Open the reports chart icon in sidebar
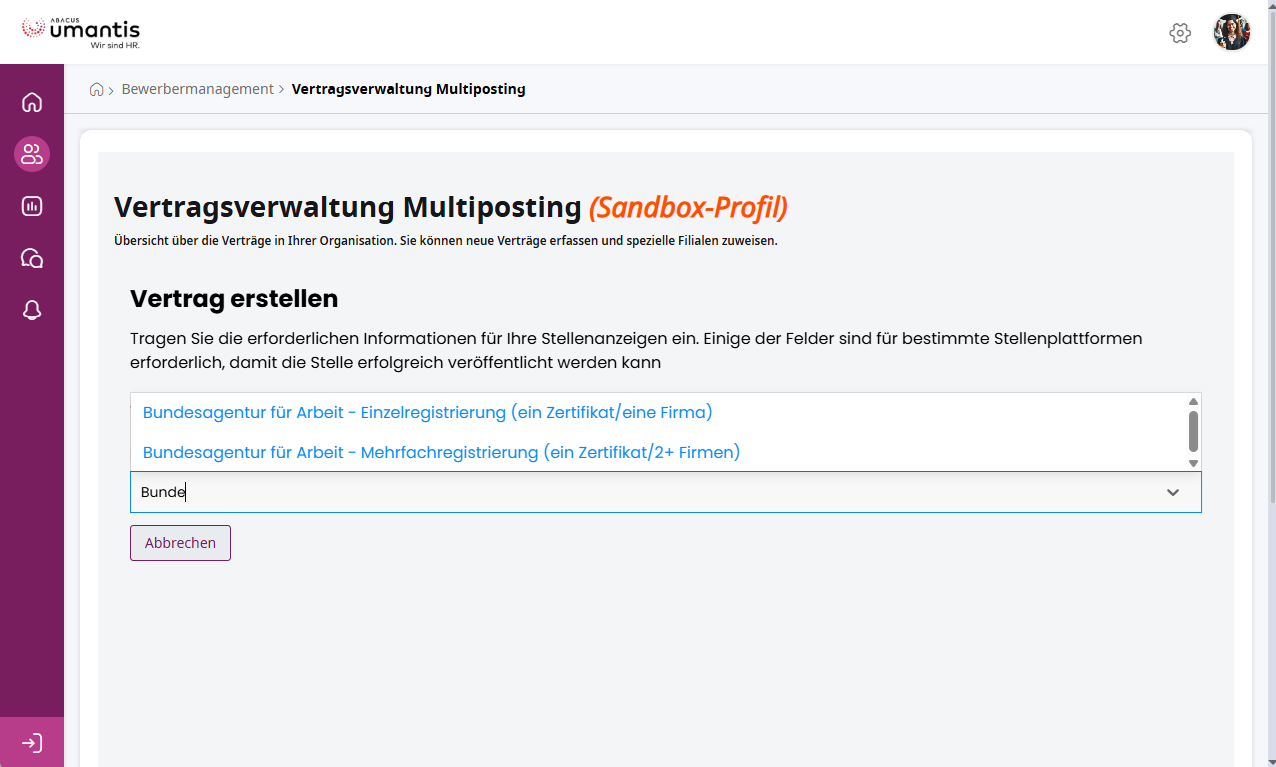 32,206
